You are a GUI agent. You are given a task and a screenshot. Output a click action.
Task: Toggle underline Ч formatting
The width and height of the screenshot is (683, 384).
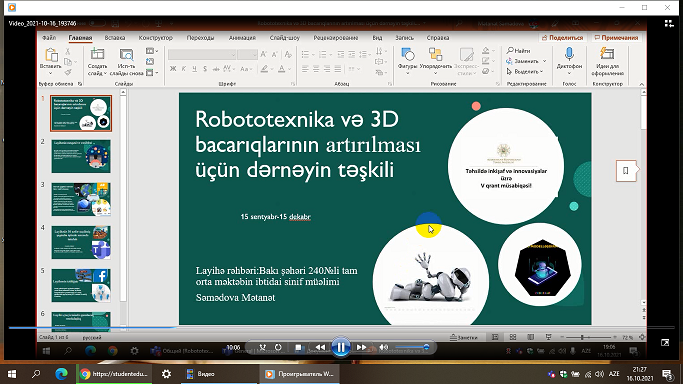click(x=194, y=69)
